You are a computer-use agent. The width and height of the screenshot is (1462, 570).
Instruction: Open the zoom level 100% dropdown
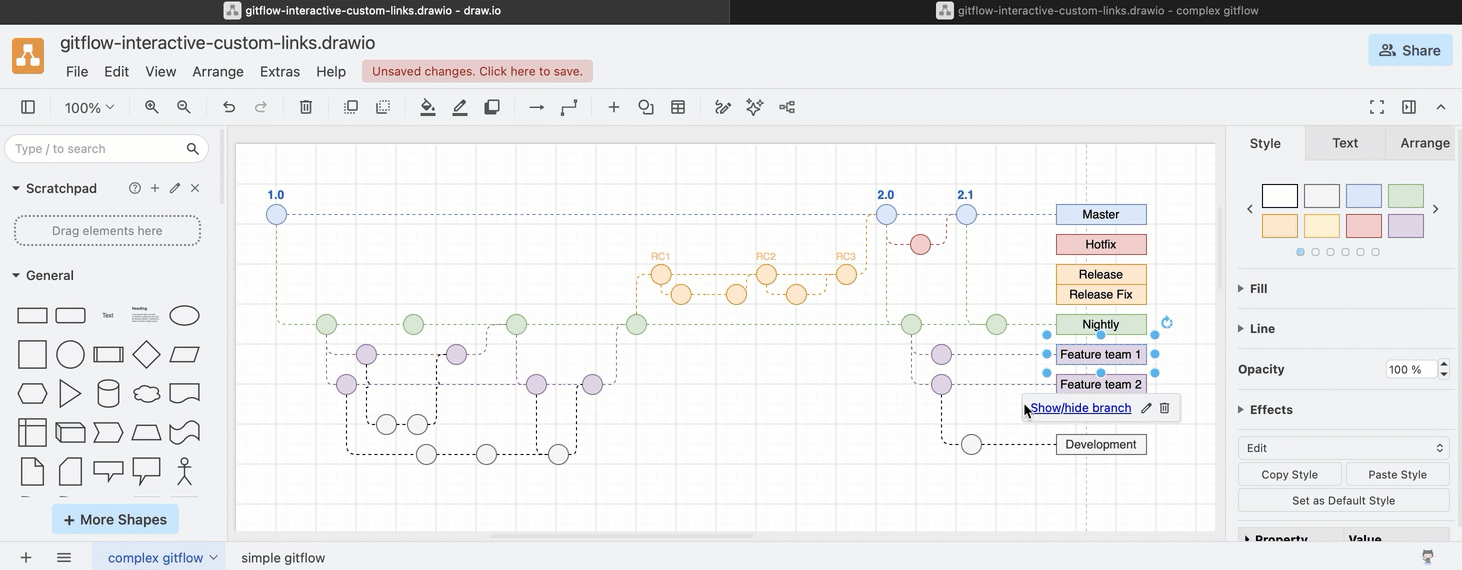pos(89,107)
